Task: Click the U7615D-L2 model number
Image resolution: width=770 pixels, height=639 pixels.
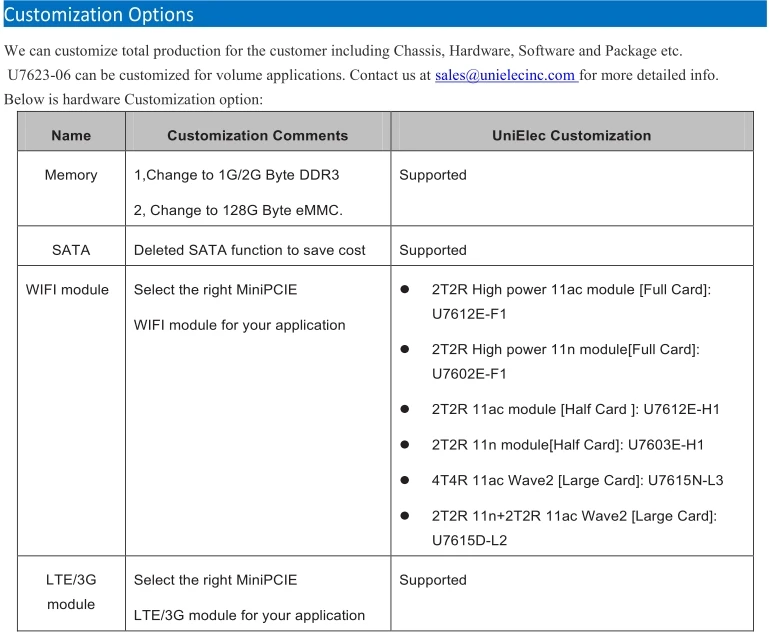Action: [469, 540]
